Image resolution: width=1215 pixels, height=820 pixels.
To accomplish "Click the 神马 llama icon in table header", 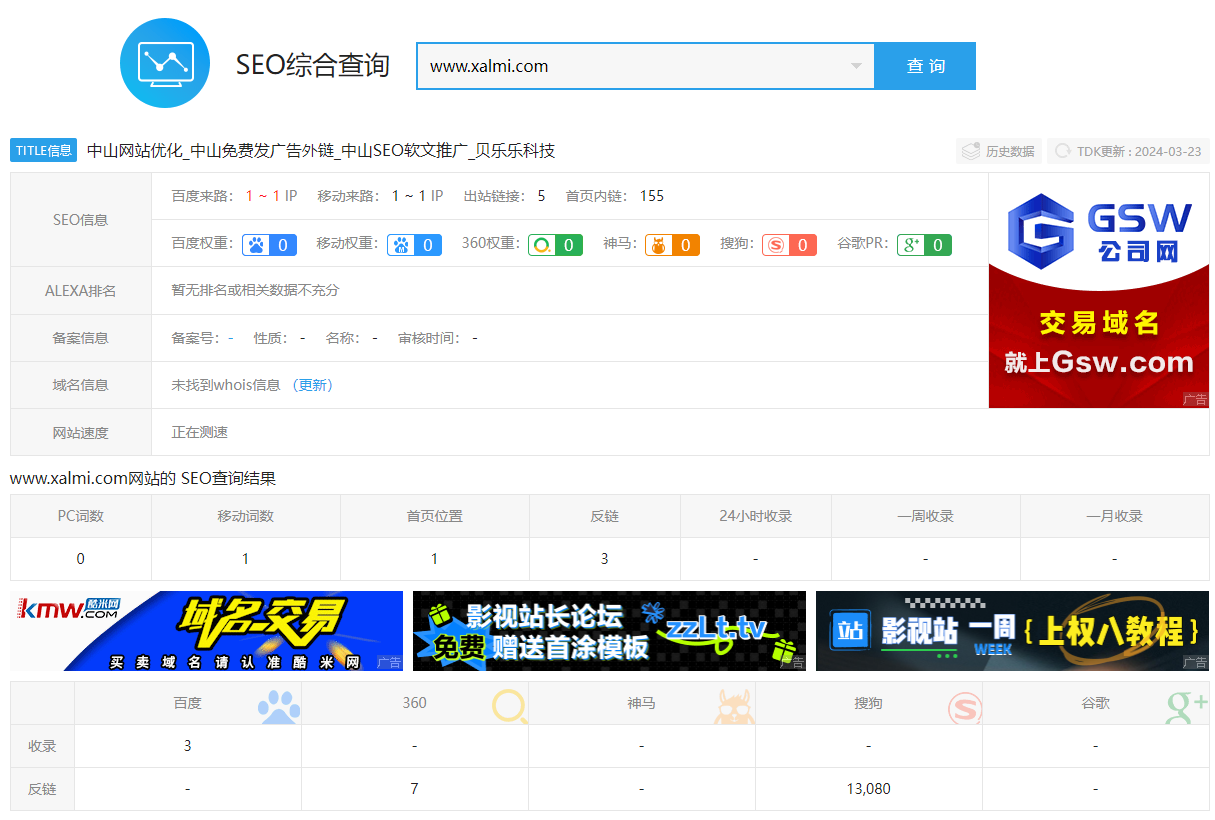I will tap(734, 706).
